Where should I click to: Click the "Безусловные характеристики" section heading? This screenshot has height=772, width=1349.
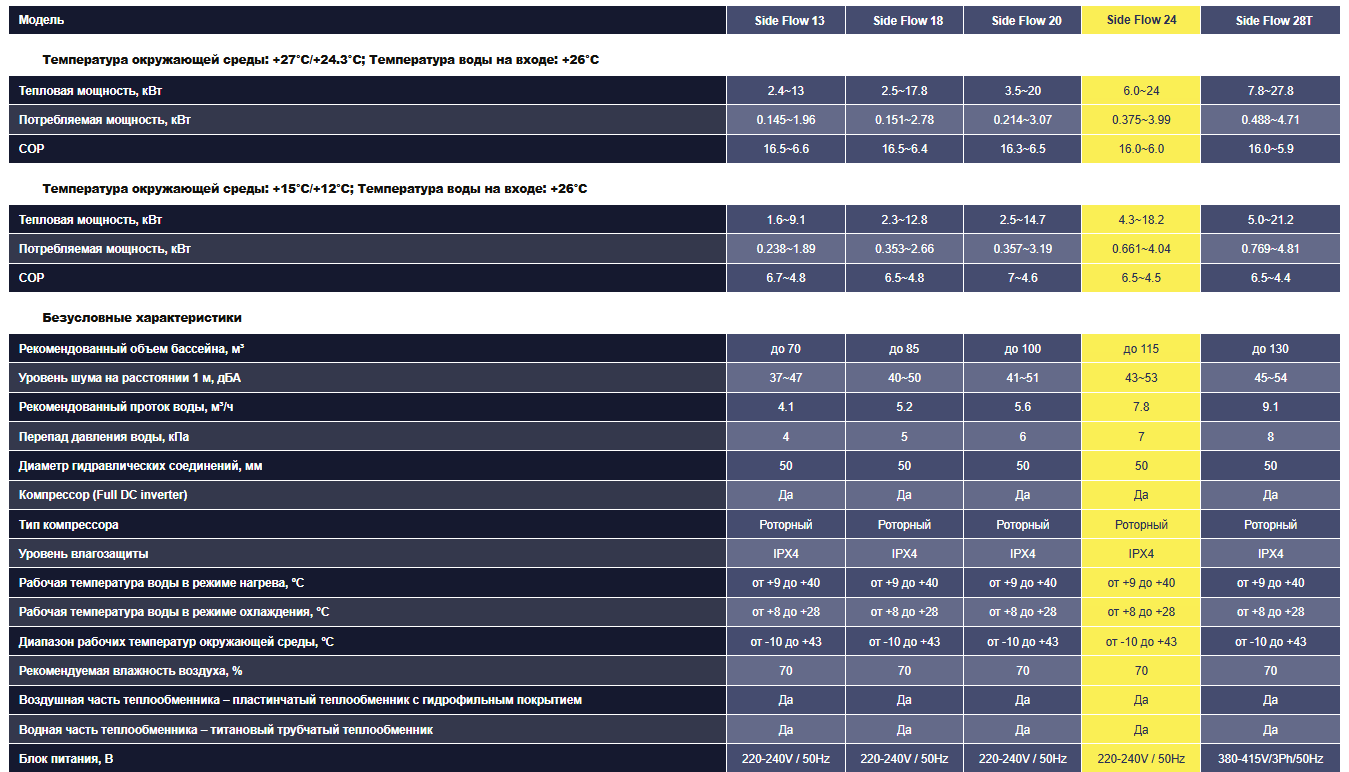click(x=141, y=318)
